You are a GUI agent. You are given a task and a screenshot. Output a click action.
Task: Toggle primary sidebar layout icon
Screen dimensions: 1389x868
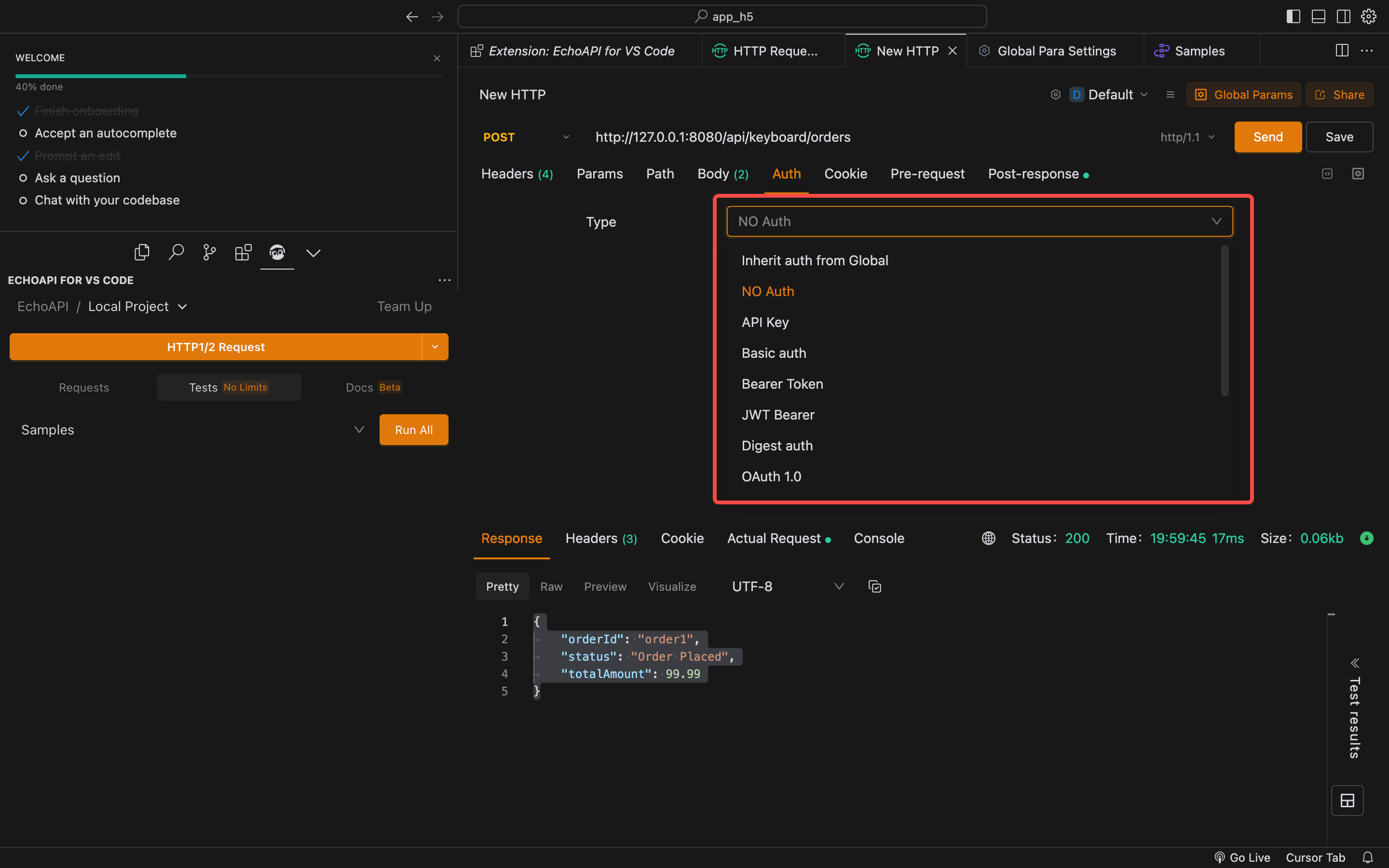pos(1293,17)
